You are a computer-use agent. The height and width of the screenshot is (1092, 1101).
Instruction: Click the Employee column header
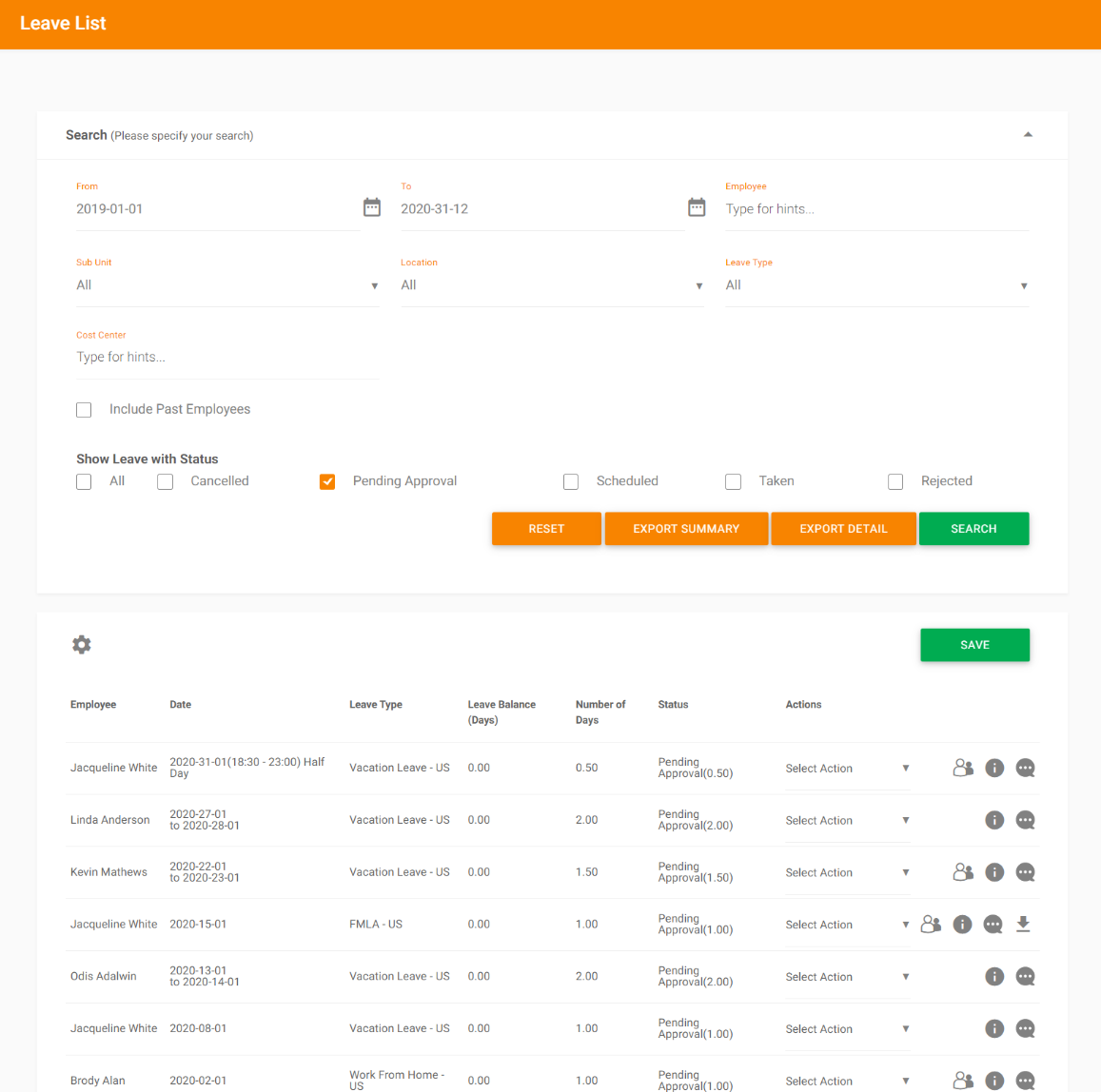[93, 705]
